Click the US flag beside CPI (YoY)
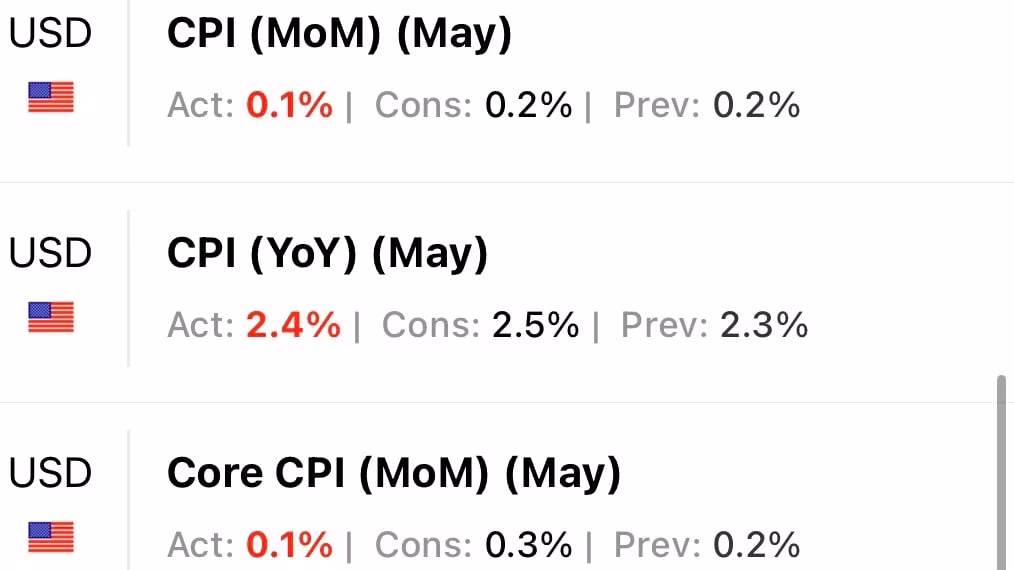The width and height of the screenshot is (1014, 570). (x=51, y=318)
